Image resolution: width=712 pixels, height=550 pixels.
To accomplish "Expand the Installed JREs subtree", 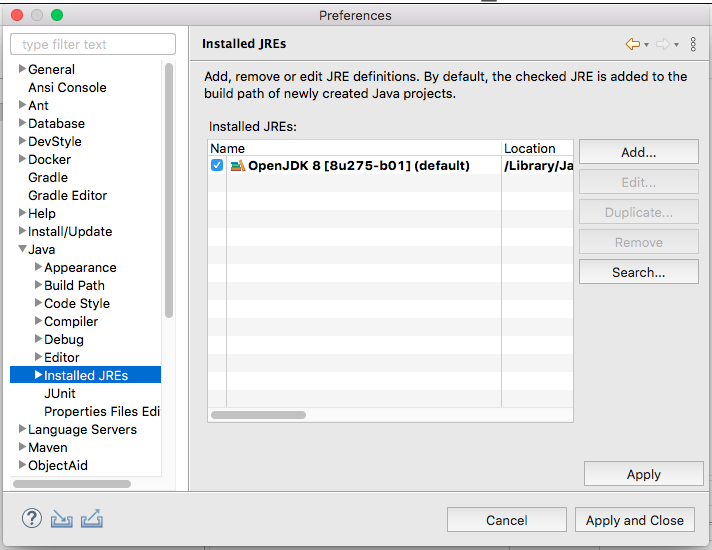I will pyautogui.click(x=38, y=376).
